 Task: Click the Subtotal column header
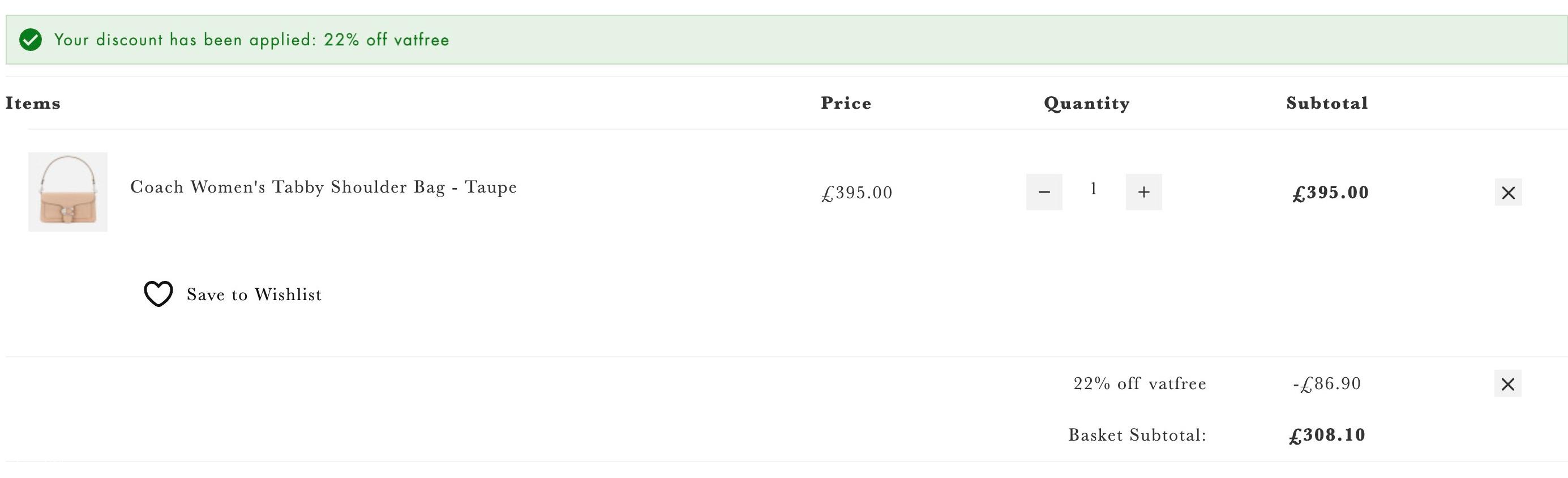point(1327,103)
